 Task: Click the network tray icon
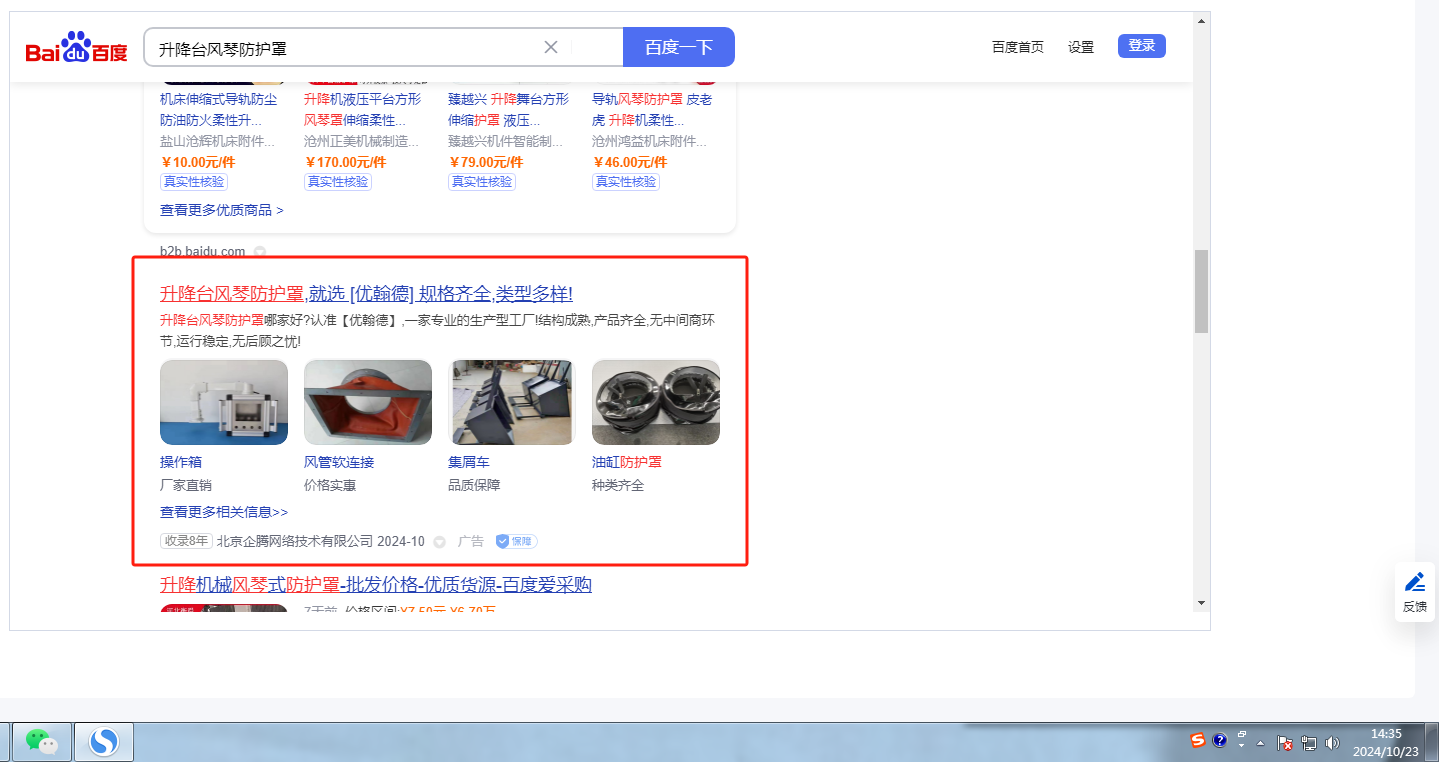pyautogui.click(x=1309, y=743)
